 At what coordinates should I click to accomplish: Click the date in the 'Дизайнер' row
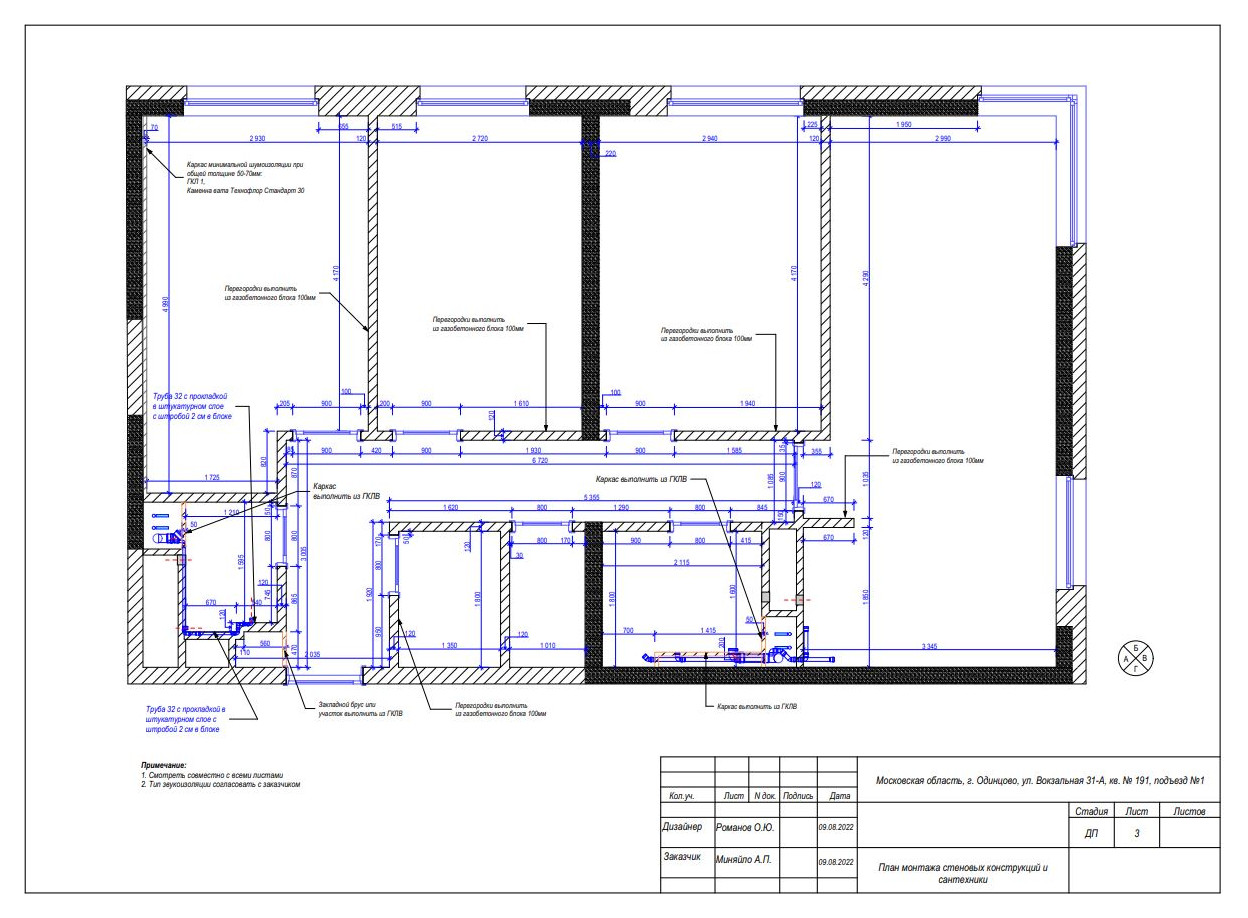[834, 829]
